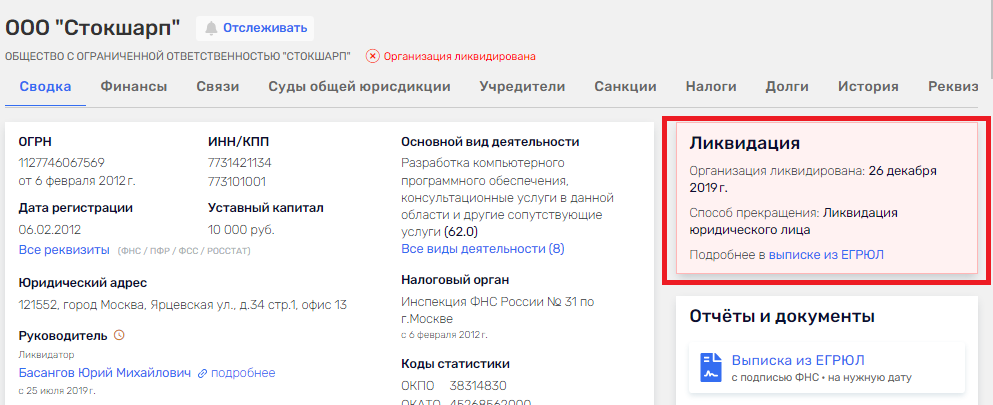Click Инспекция ФНС России № 31 text
The height and width of the screenshot is (405, 993).
click(498, 309)
